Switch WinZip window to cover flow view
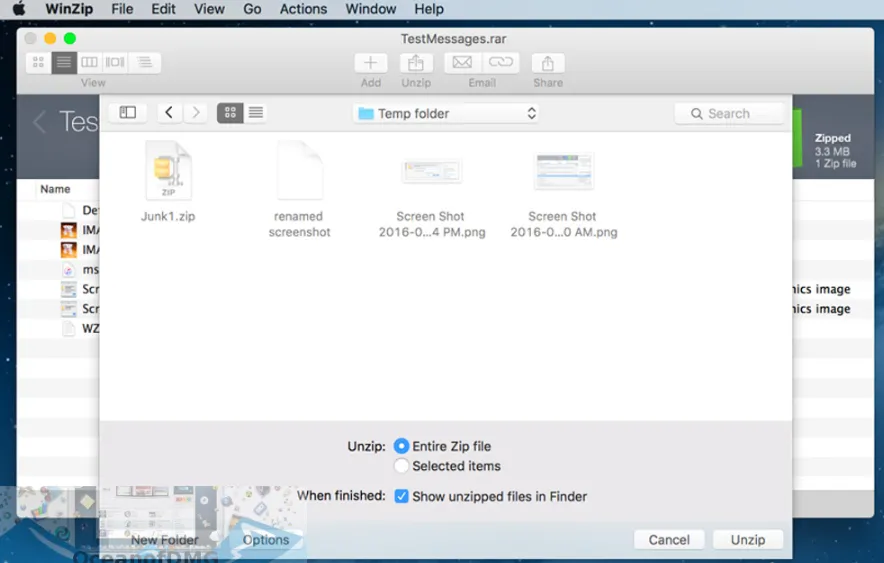Viewport: 884px width, 563px height. pyautogui.click(x=115, y=63)
